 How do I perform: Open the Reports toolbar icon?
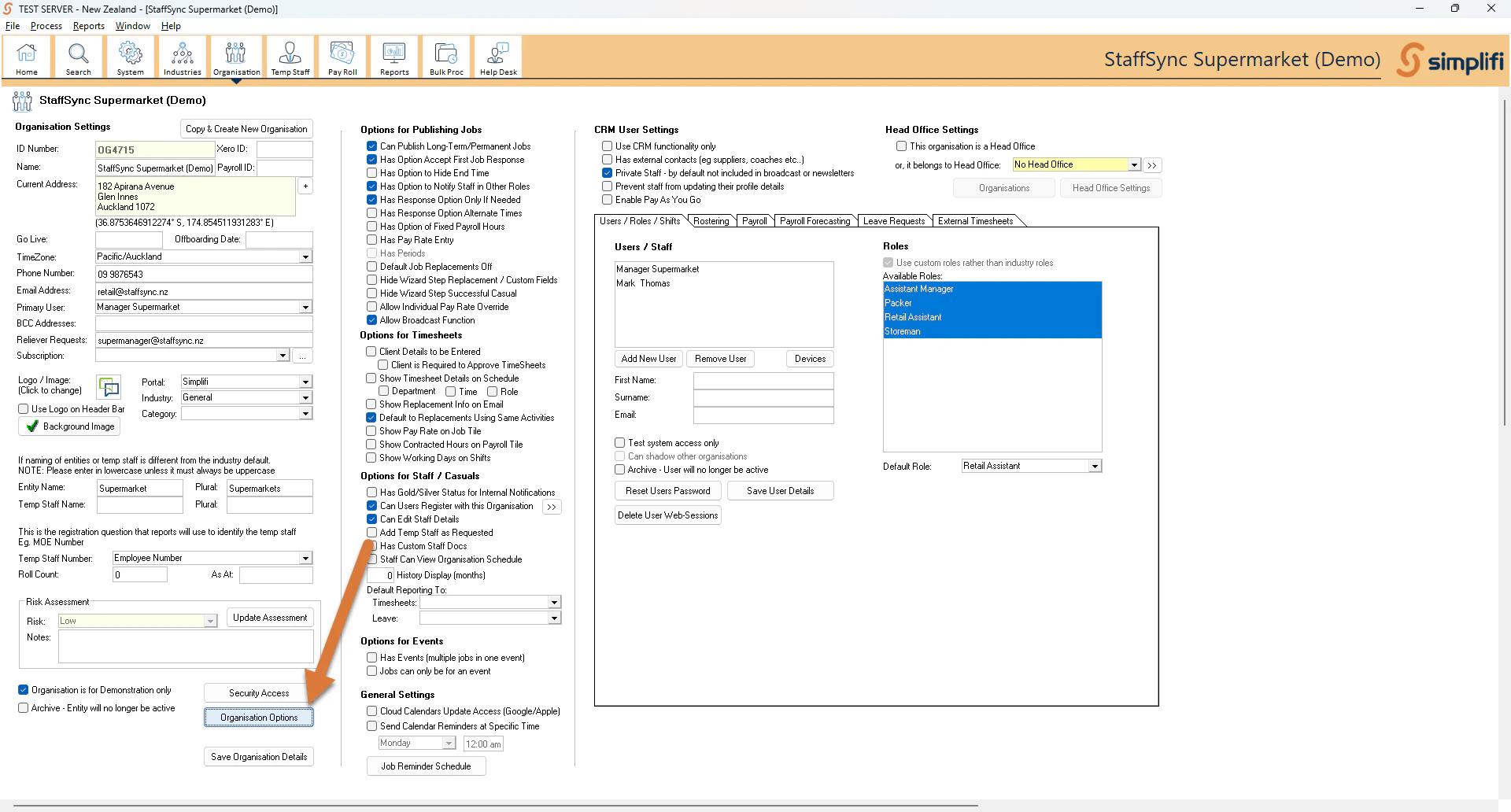click(x=394, y=57)
